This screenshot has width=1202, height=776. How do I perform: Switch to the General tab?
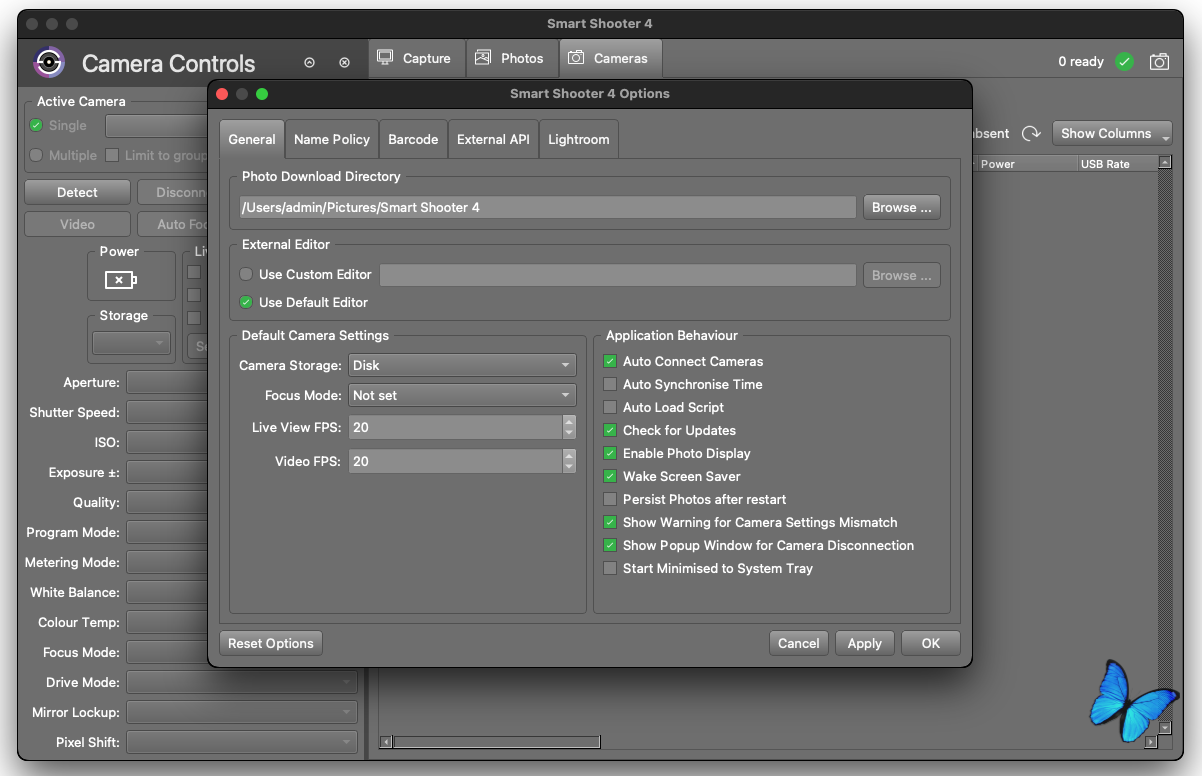252,139
